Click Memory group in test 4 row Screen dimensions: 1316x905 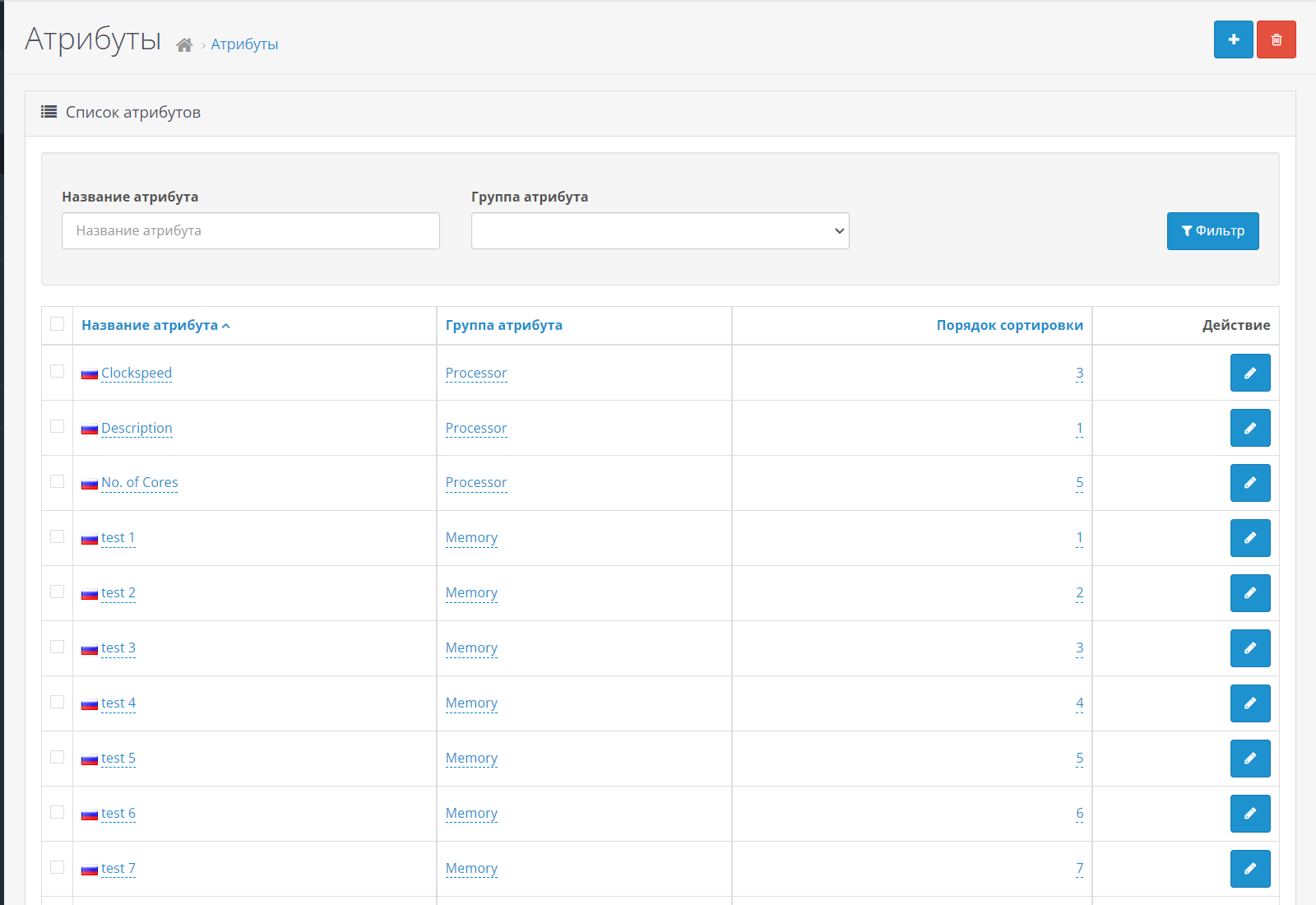[471, 703]
